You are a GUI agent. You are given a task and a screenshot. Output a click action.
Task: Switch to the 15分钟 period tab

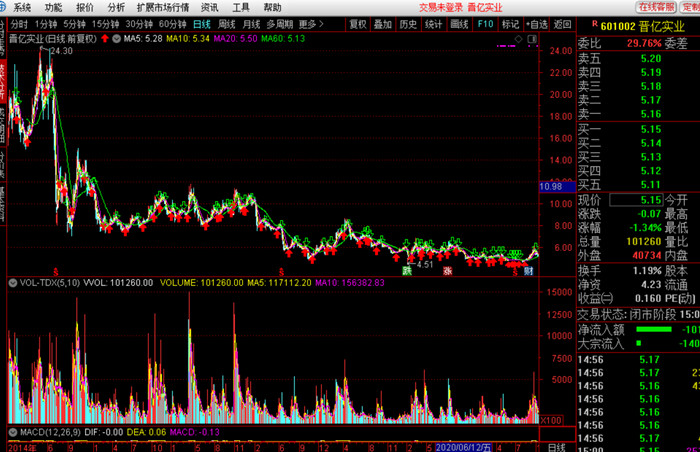click(105, 24)
